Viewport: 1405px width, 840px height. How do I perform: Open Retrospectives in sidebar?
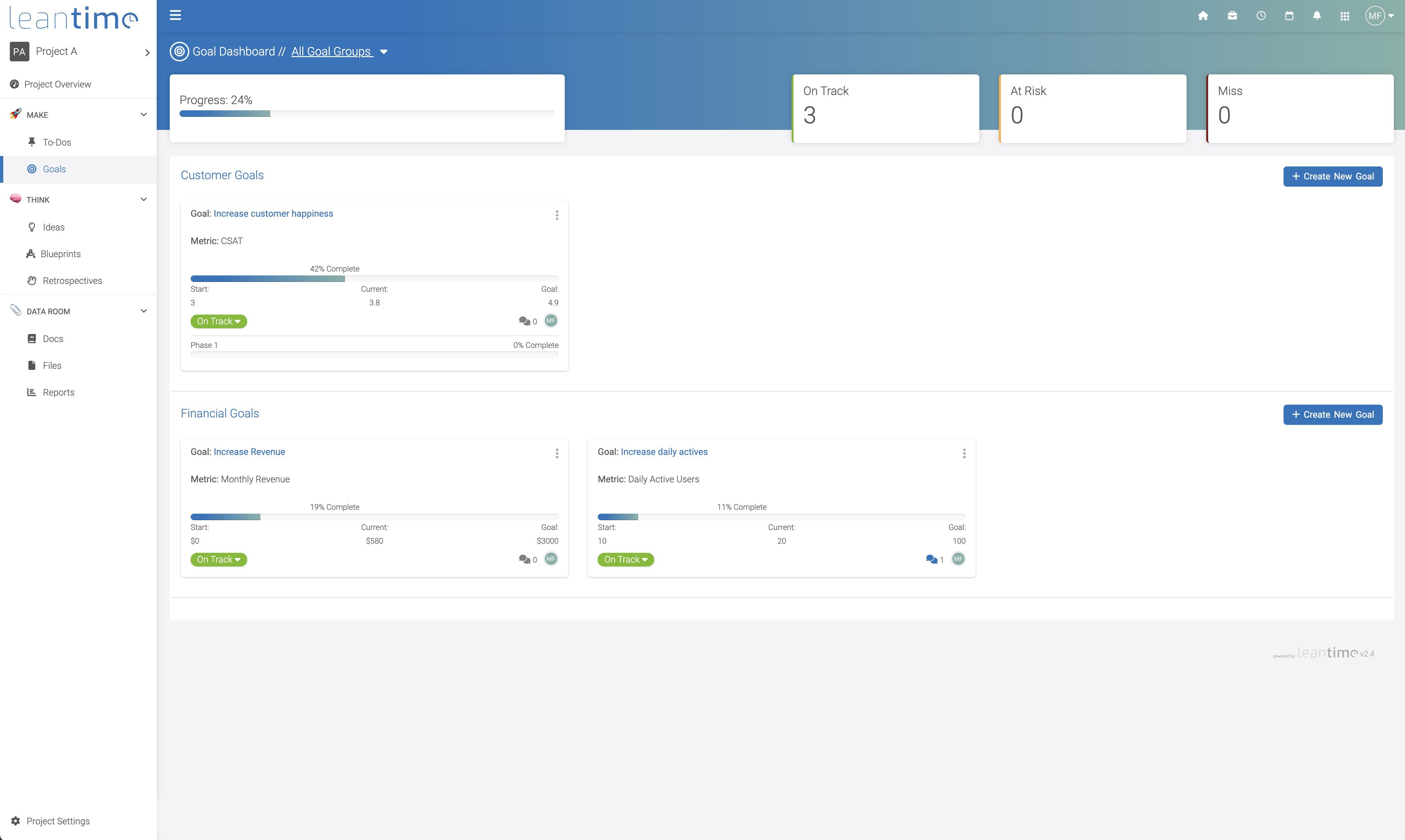[72, 281]
